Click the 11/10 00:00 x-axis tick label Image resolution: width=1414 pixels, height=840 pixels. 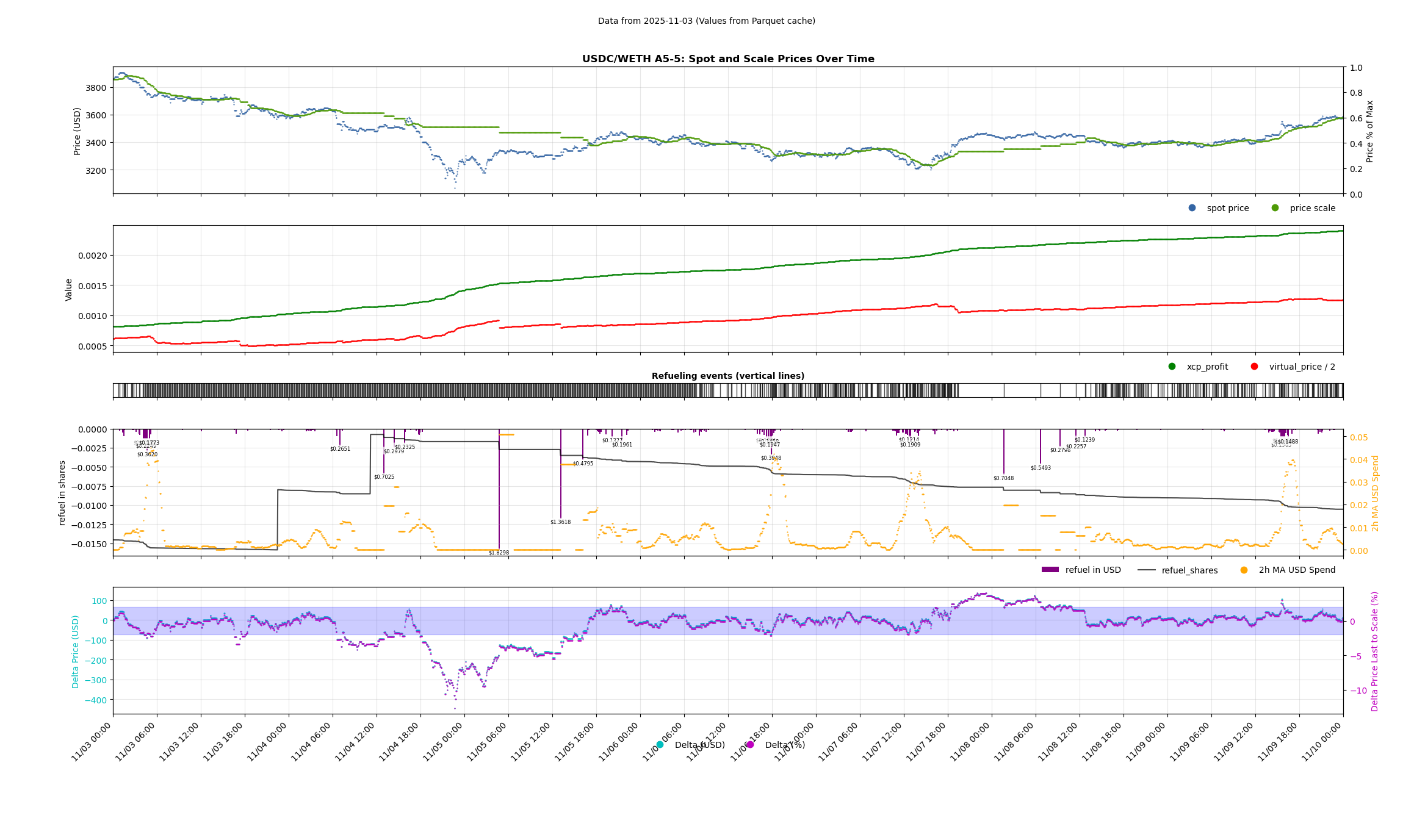1322,742
